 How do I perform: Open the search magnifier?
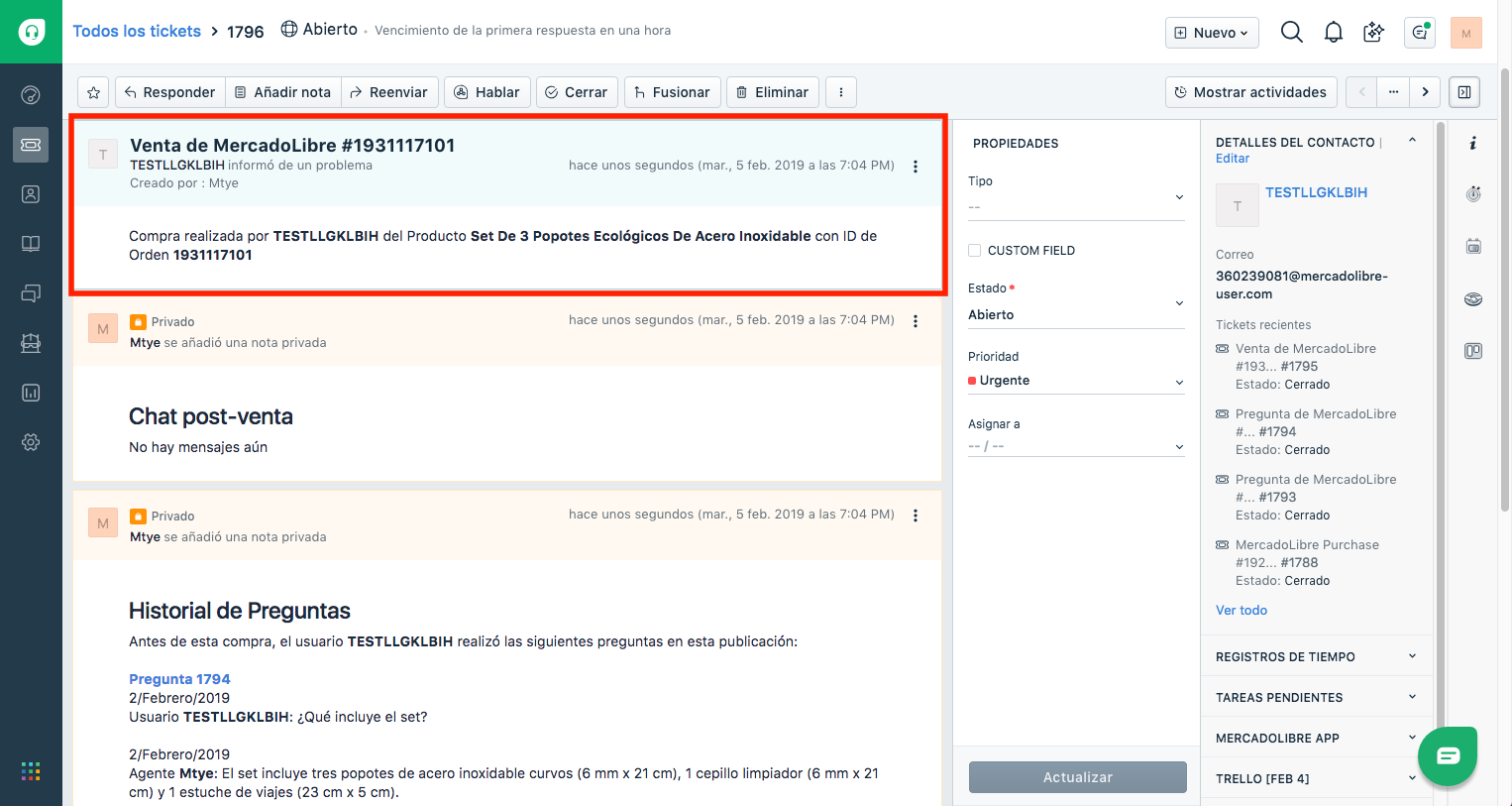click(1291, 32)
